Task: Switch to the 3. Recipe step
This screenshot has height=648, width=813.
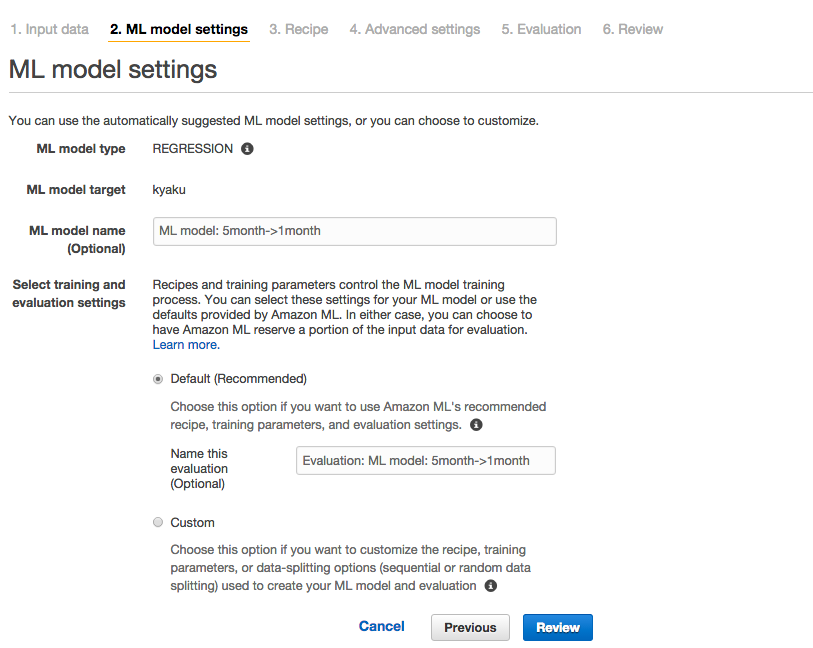Action: (299, 29)
